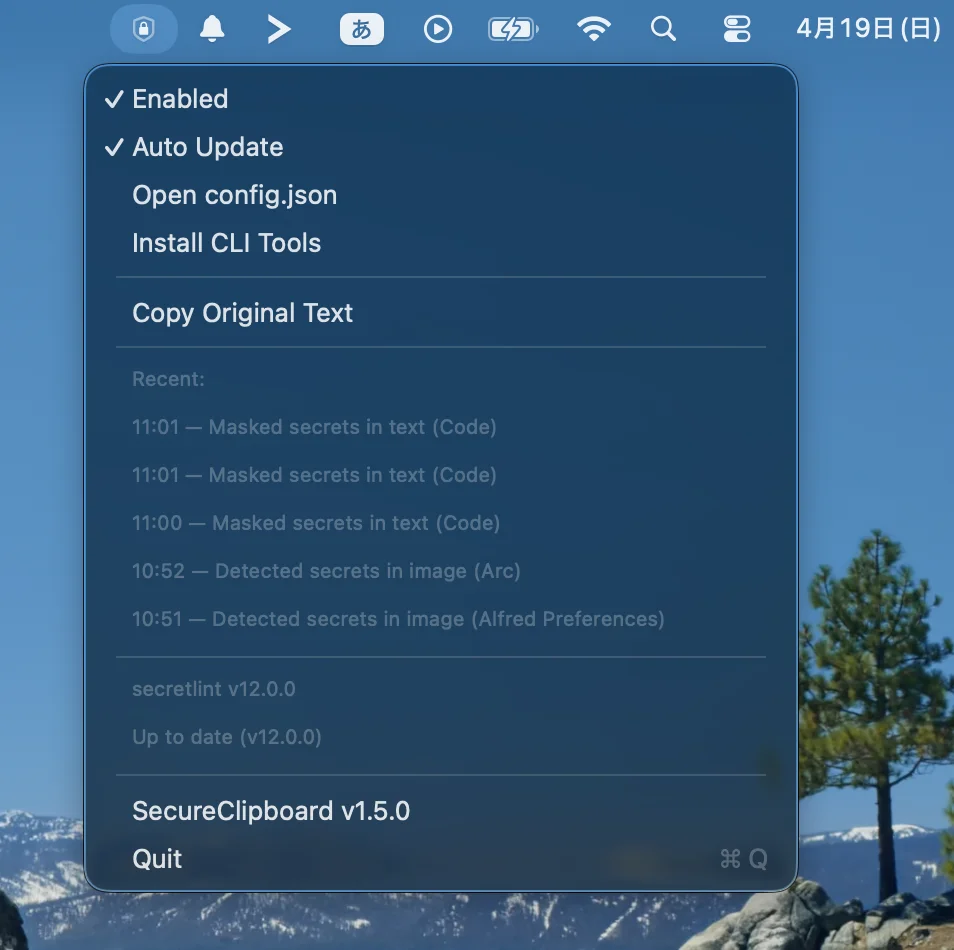Screen dimensions: 954x950
Task: Quit the SecureClipboard app
Action: (157, 859)
